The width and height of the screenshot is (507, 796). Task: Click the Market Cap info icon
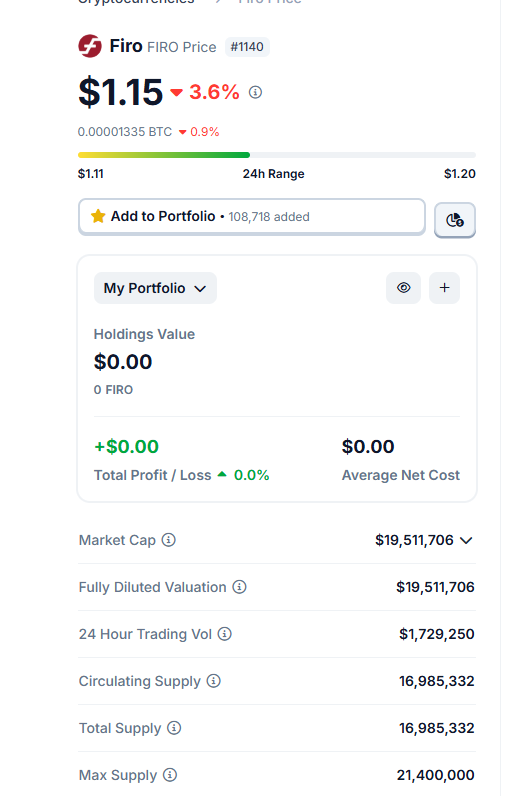[x=168, y=540]
